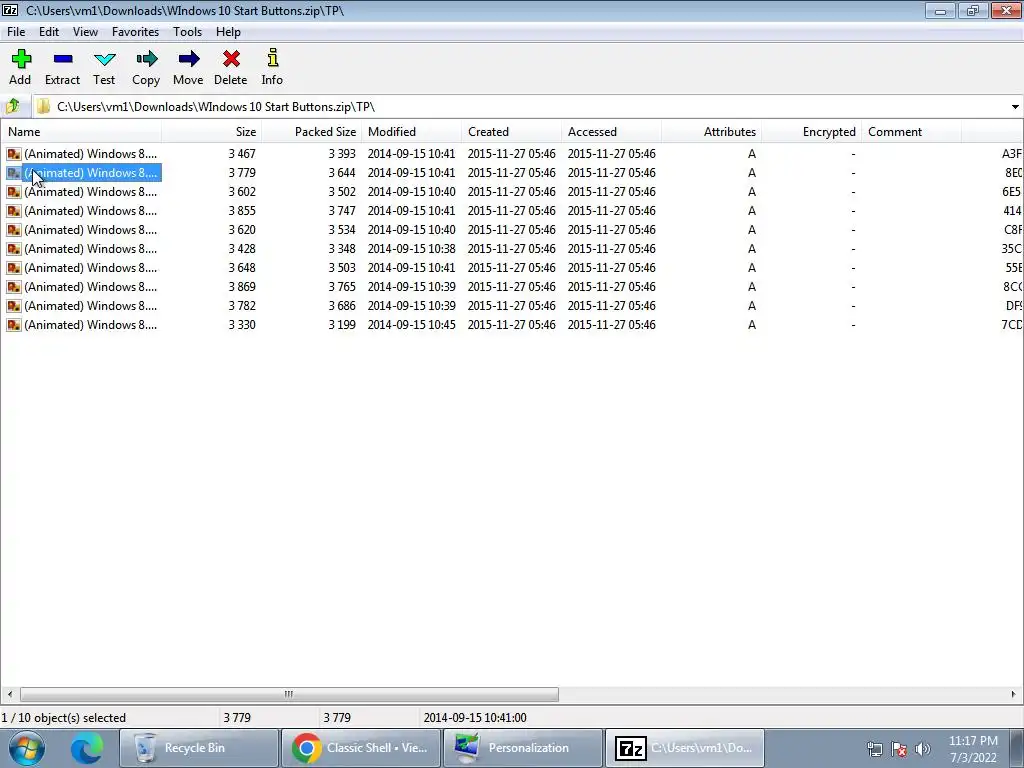1024x768 pixels.
Task: Click file icon of row sized 3 620
Action: coord(14,229)
